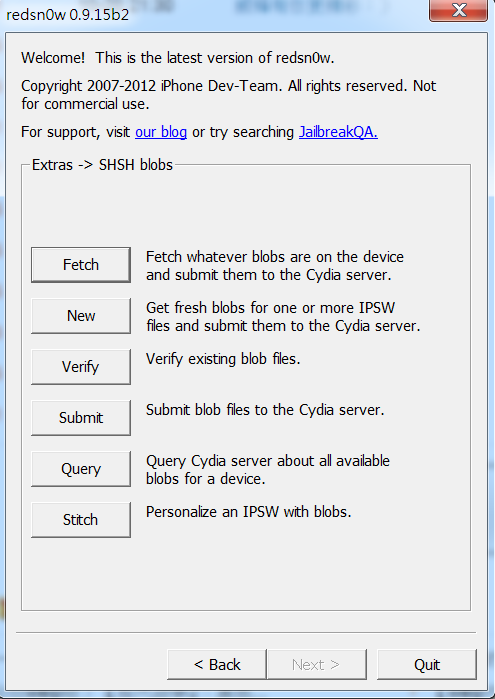
Task: Click the 'Verify existing blob files' text
Action: pyautogui.click(x=223, y=359)
